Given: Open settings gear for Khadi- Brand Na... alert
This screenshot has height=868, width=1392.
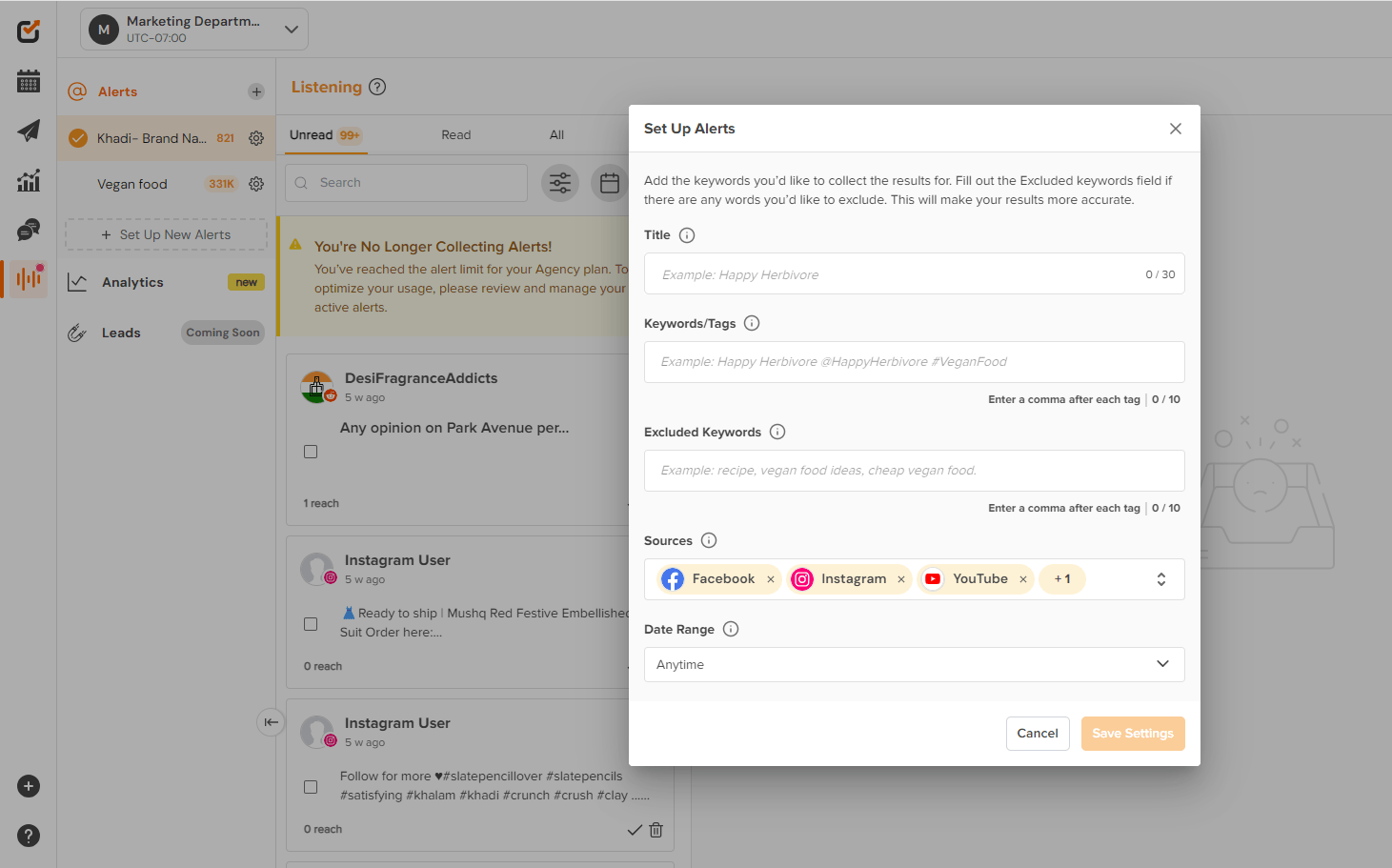Looking at the screenshot, I should tap(256, 138).
